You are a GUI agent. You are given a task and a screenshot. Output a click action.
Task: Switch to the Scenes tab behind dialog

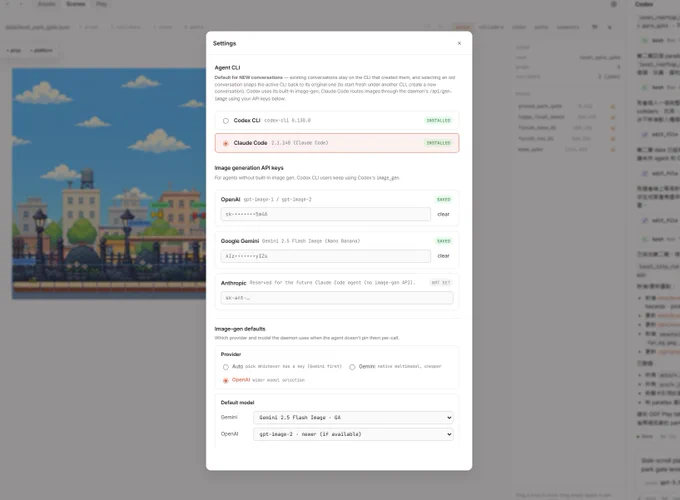(75, 4)
